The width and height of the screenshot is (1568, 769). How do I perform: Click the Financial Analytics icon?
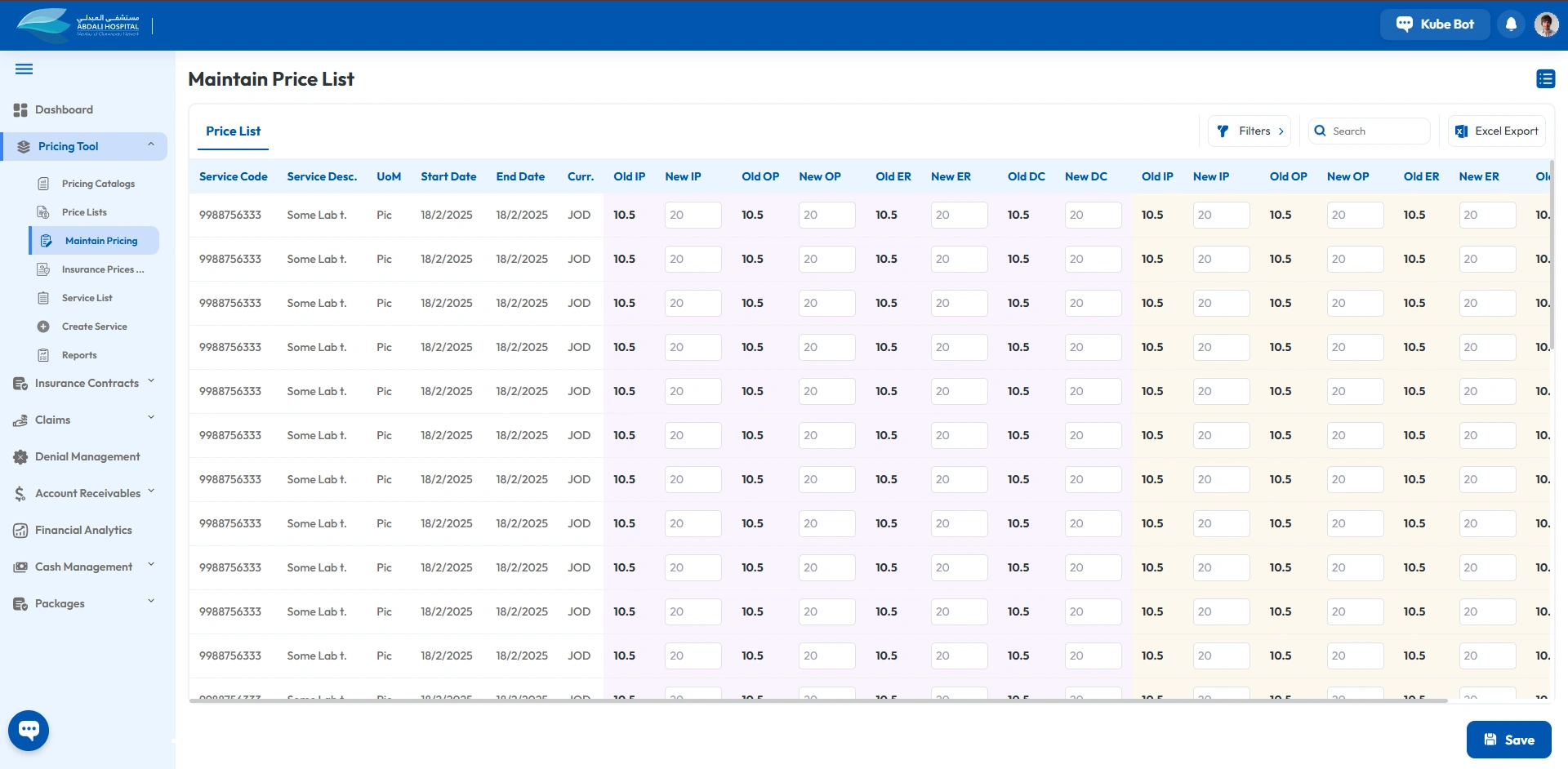tap(20, 531)
